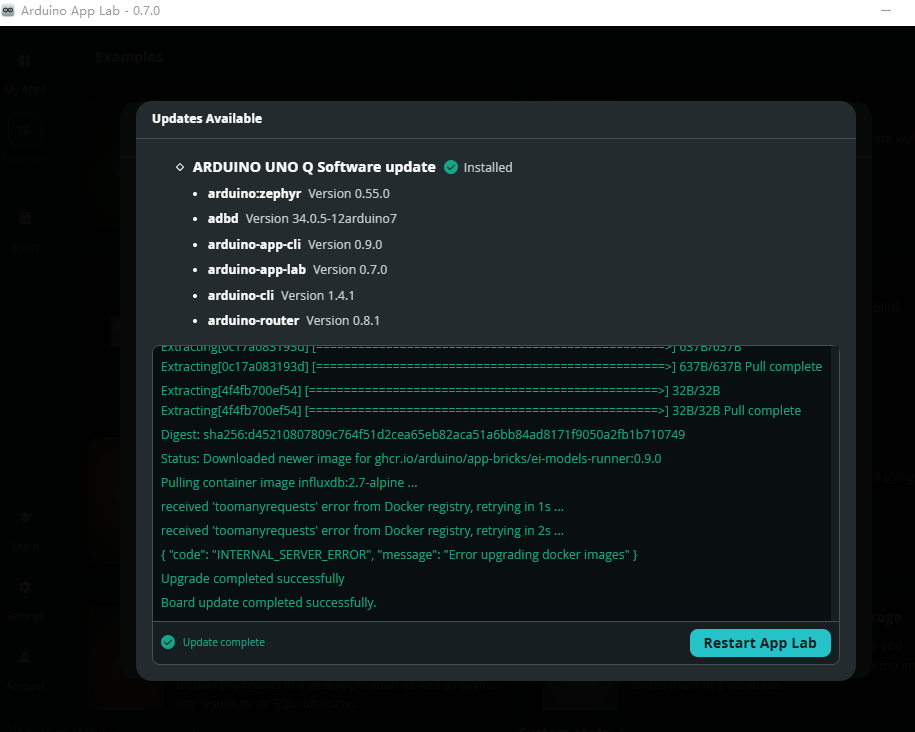Open the Bricks sidebar icon
Viewport: 915px width, 732px height.
point(25,218)
